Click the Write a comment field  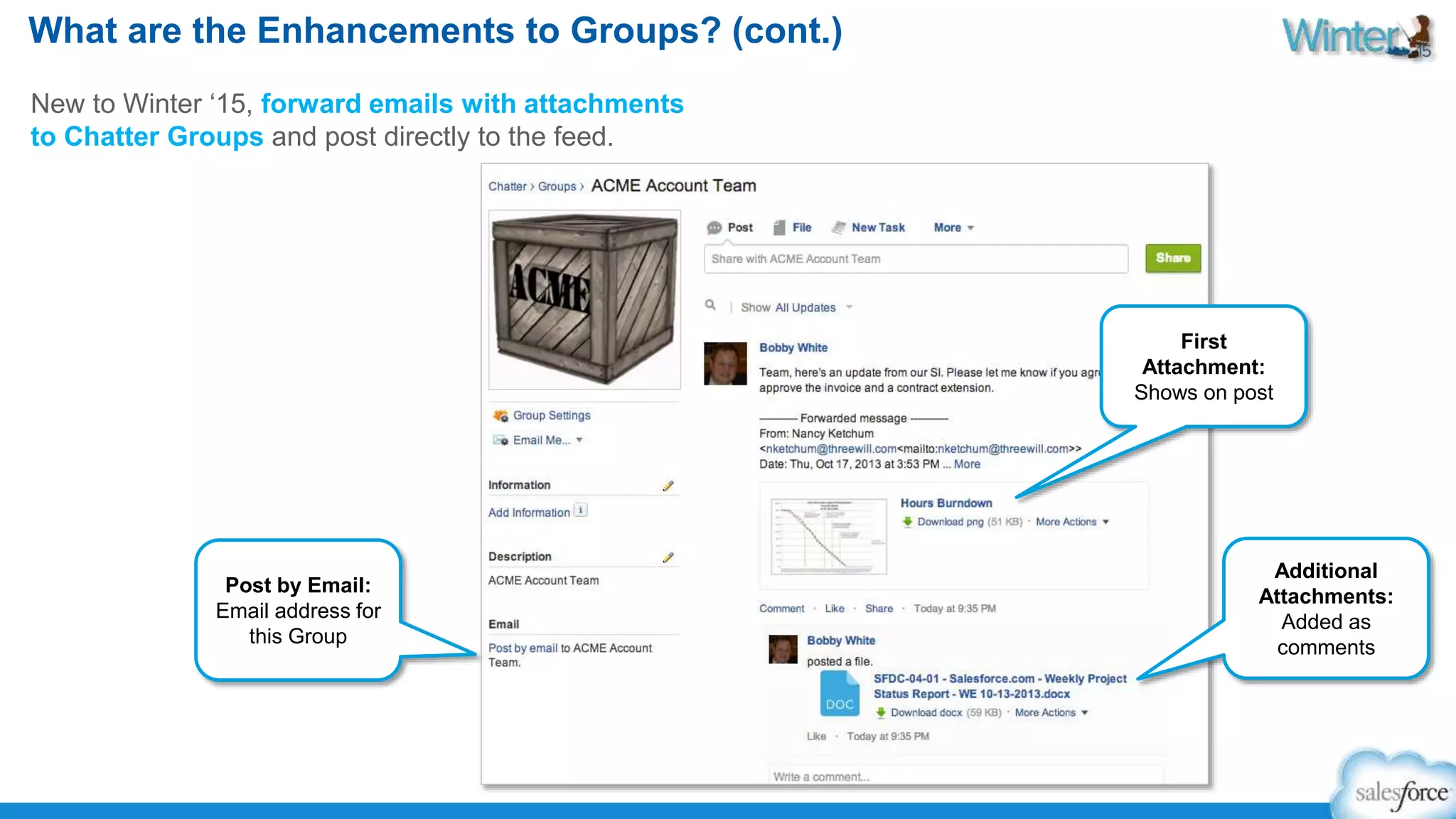(x=966, y=776)
